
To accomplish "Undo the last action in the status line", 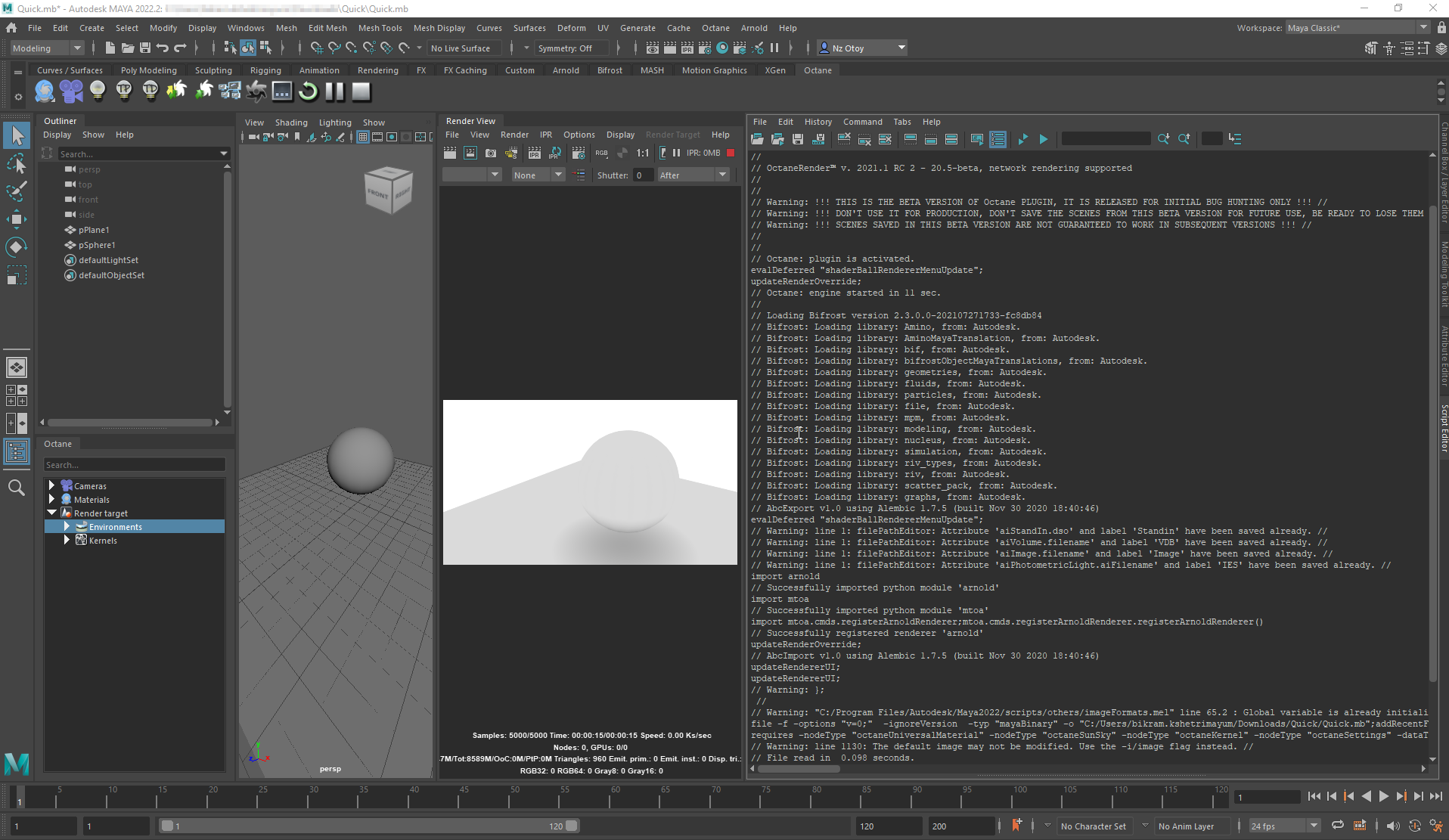I will [x=162, y=48].
